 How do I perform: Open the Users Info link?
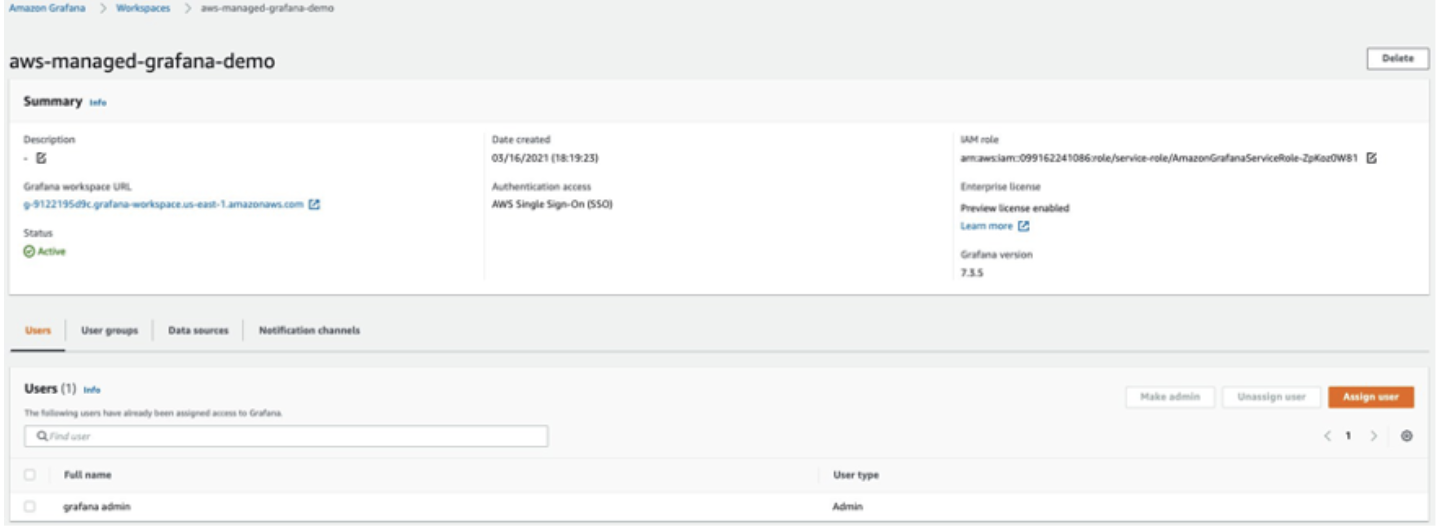92,389
